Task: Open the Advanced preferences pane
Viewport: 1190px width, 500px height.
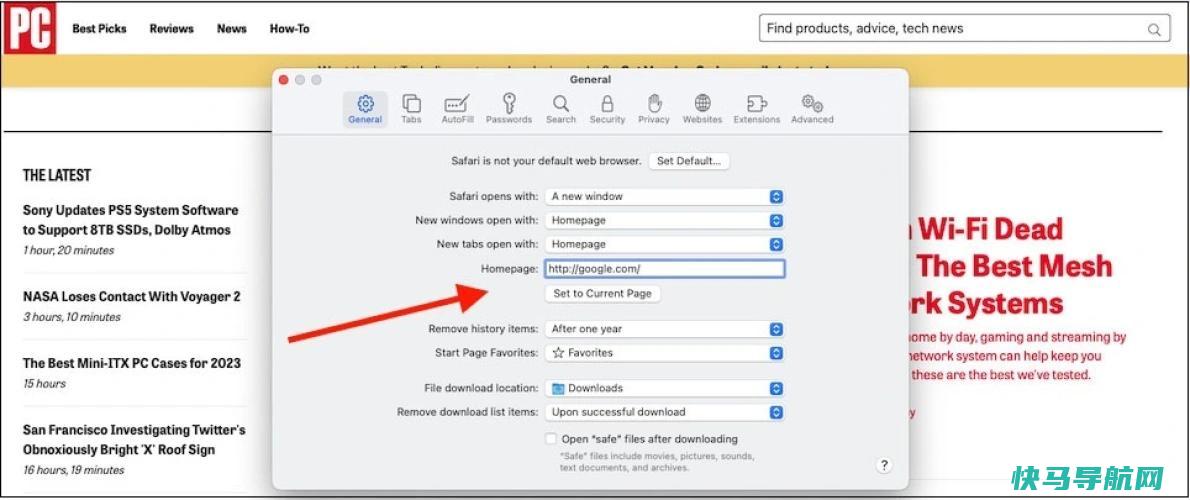Action: (812, 109)
